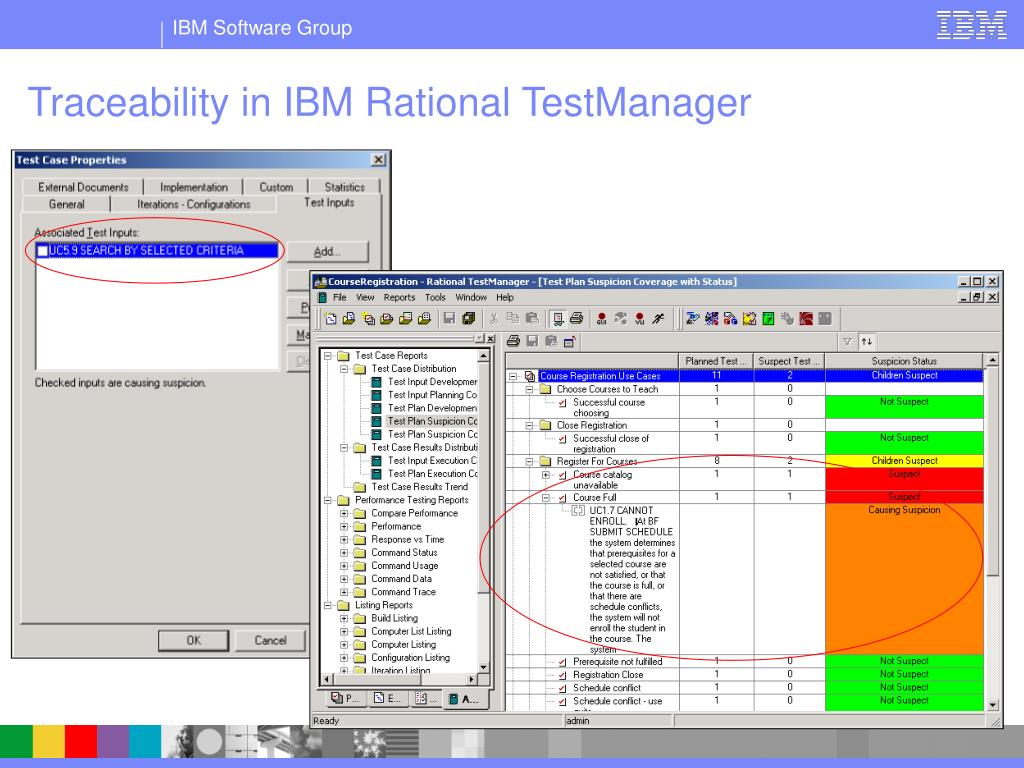The width and height of the screenshot is (1024, 768).
Task: Click the Suspicion Status column header
Action: (x=904, y=361)
